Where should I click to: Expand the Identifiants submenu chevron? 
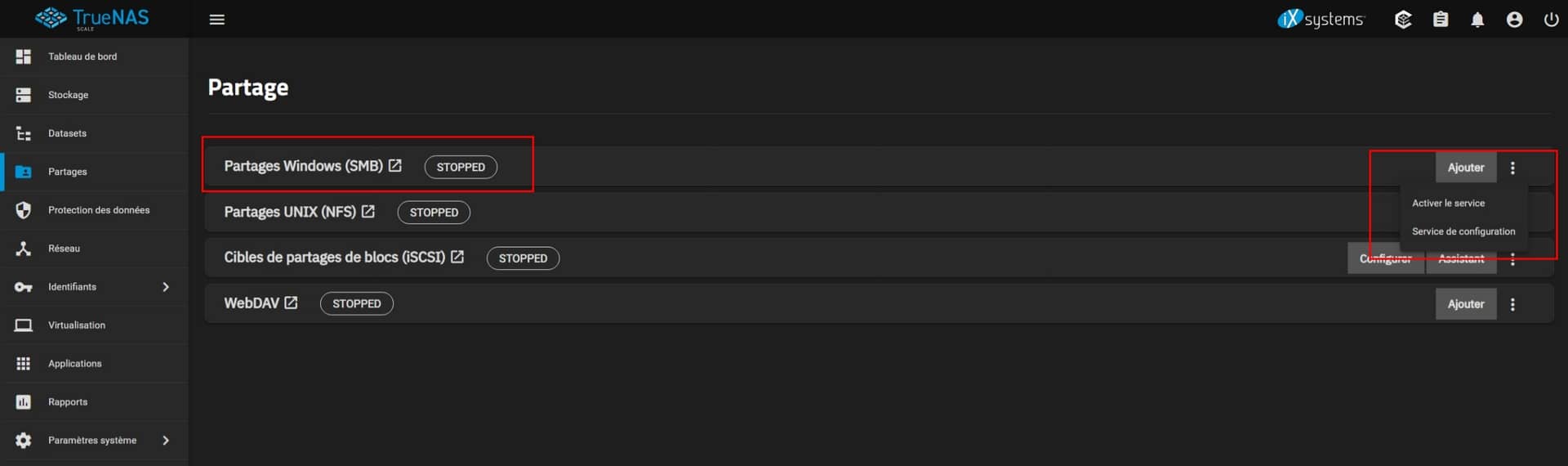pos(166,287)
